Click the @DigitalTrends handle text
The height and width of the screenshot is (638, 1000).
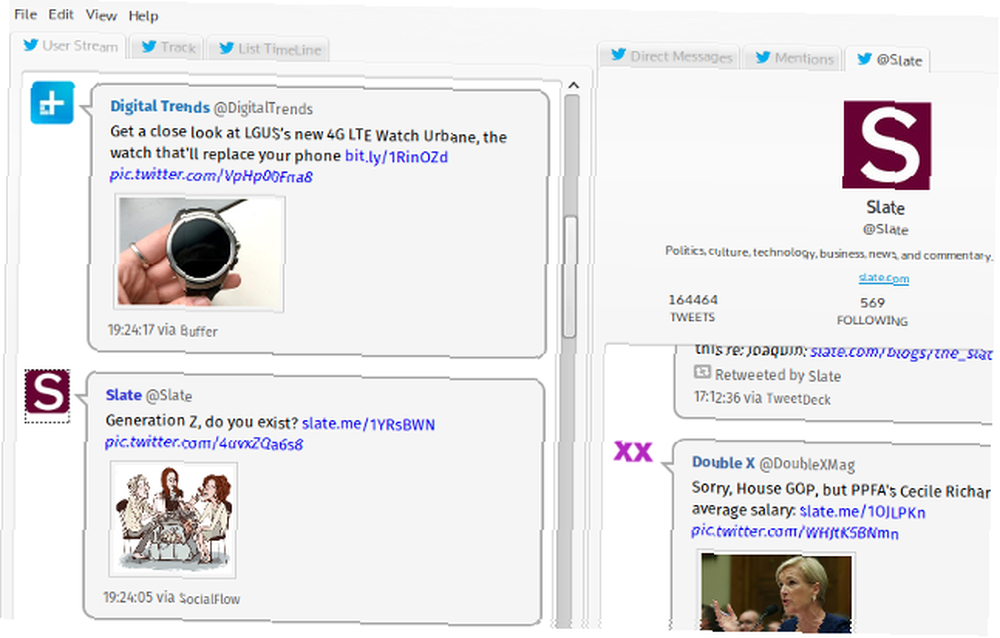click(263, 108)
